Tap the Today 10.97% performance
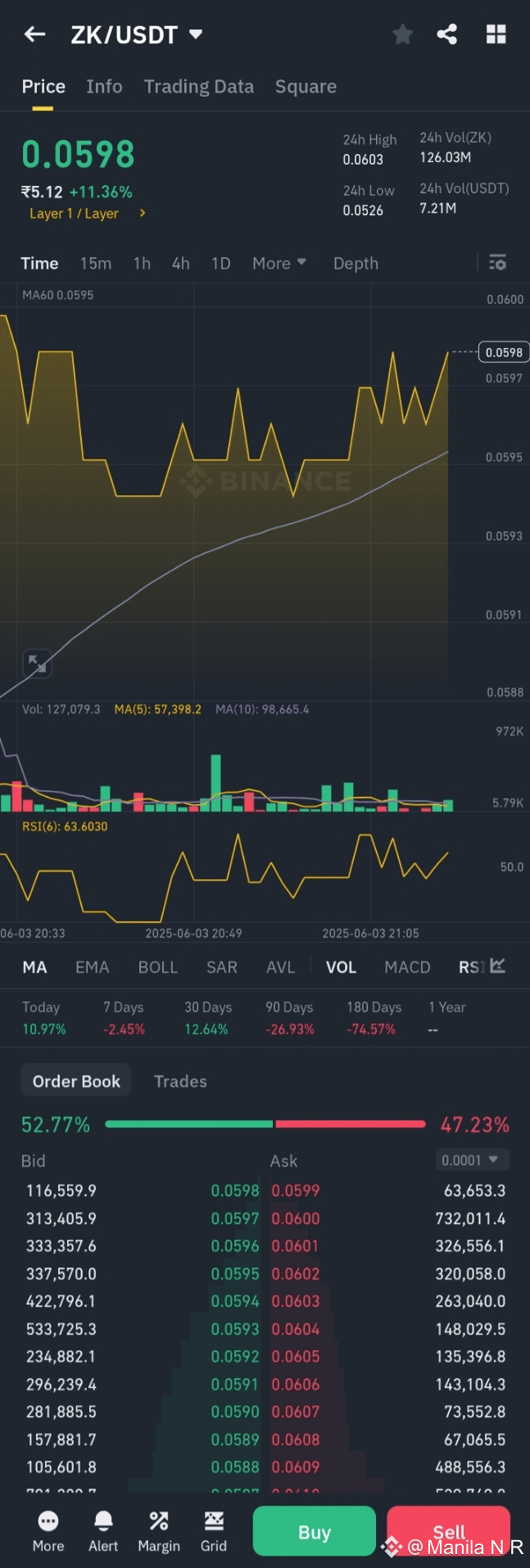 point(43,1018)
